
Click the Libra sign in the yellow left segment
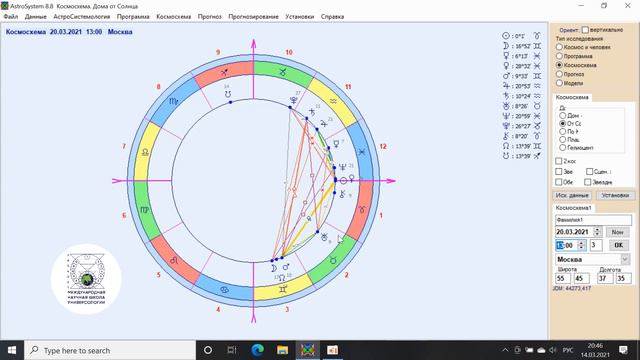click(145, 152)
